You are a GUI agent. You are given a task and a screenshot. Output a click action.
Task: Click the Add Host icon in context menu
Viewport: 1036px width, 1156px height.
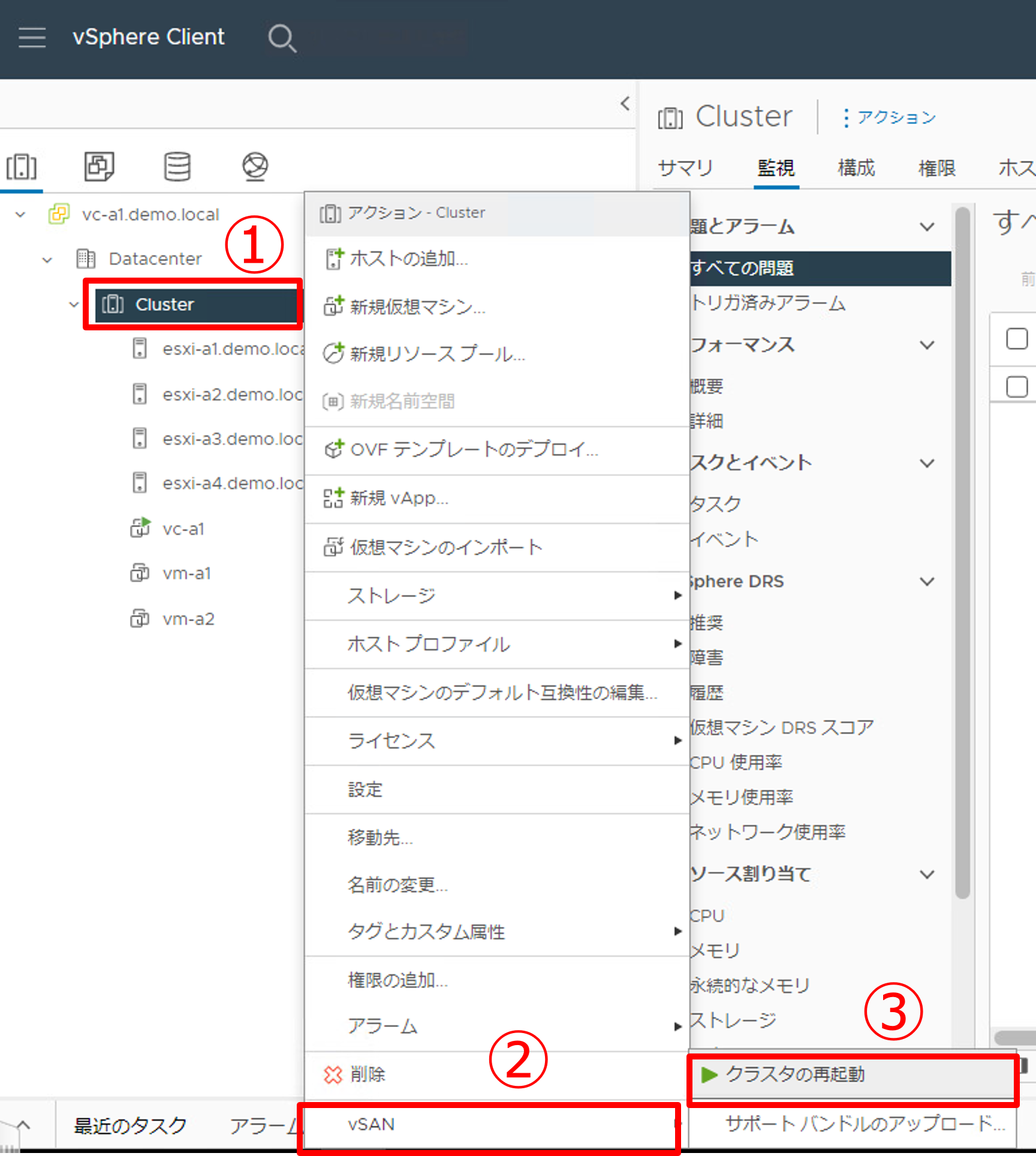[x=334, y=258]
